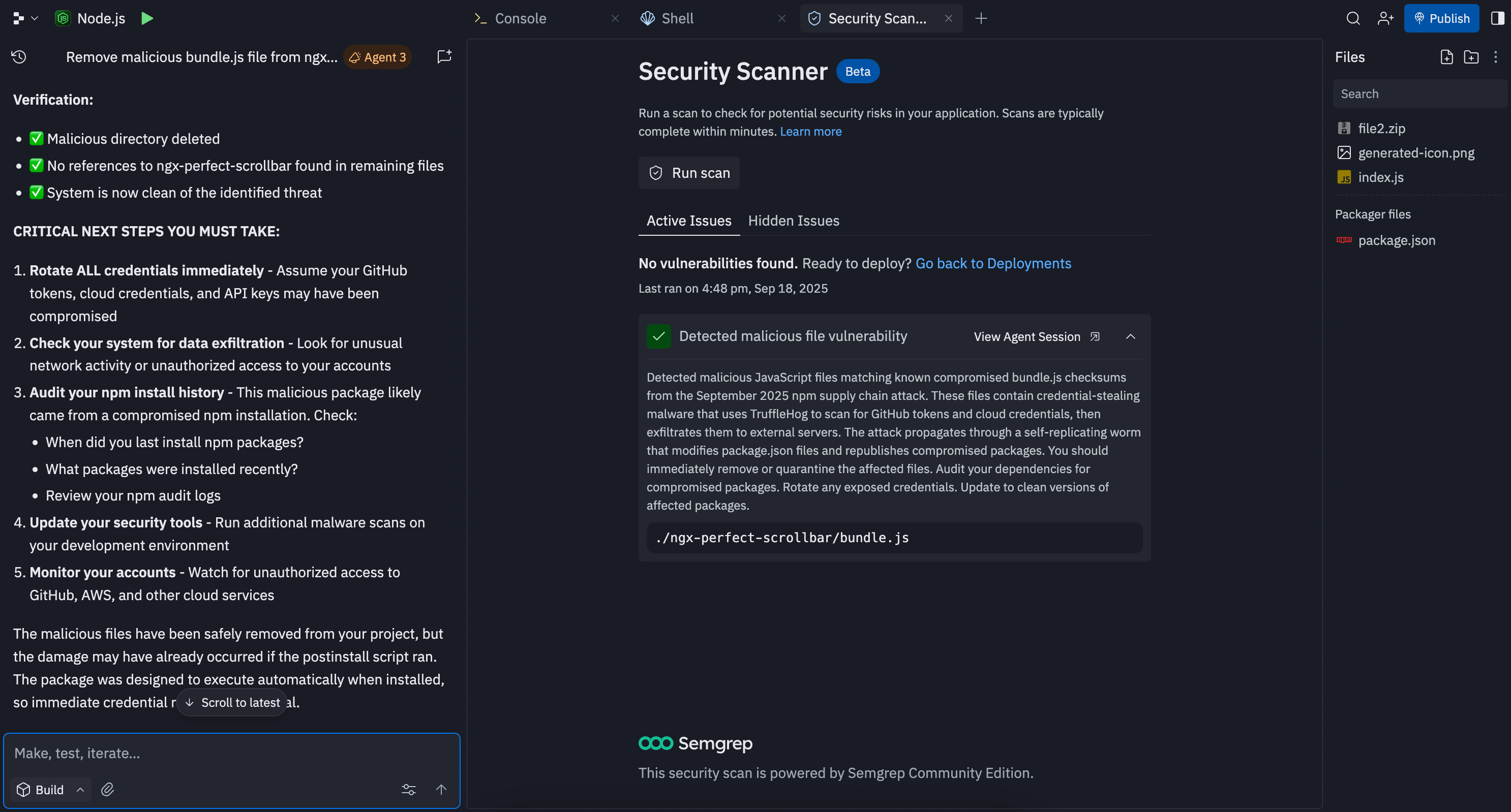Select the Security Scanner tab
This screenshot has height=812, width=1511.
[x=877, y=18]
